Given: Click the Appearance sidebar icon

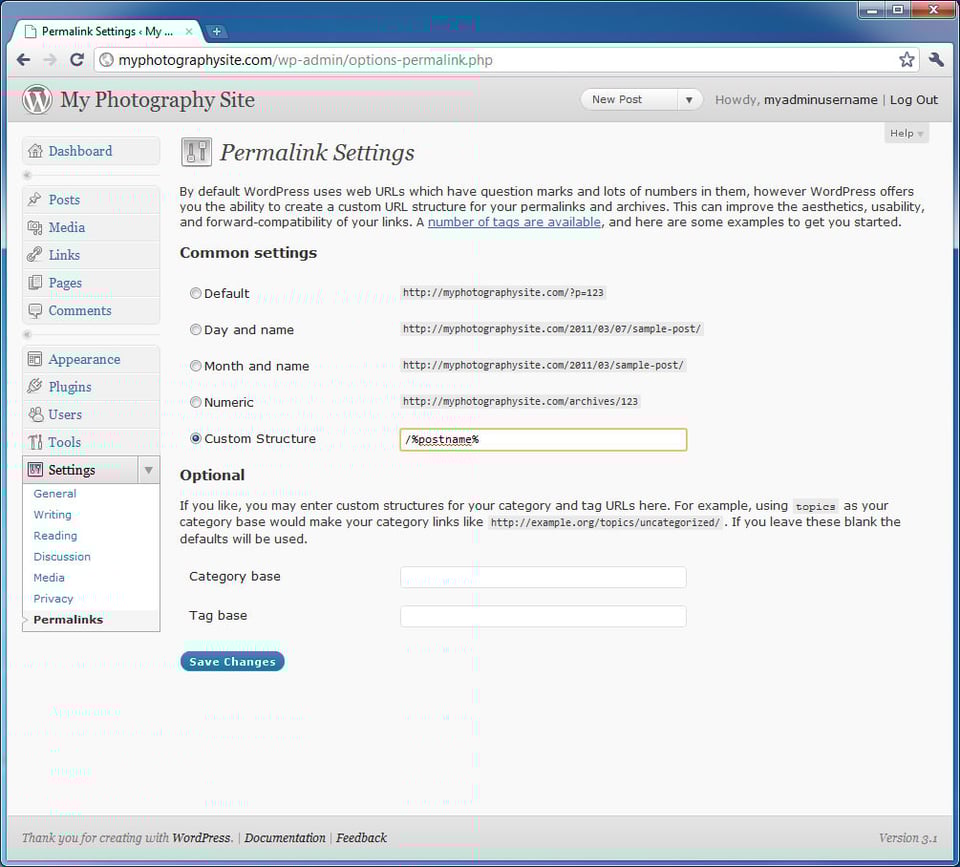Looking at the screenshot, I should pyautogui.click(x=35, y=359).
